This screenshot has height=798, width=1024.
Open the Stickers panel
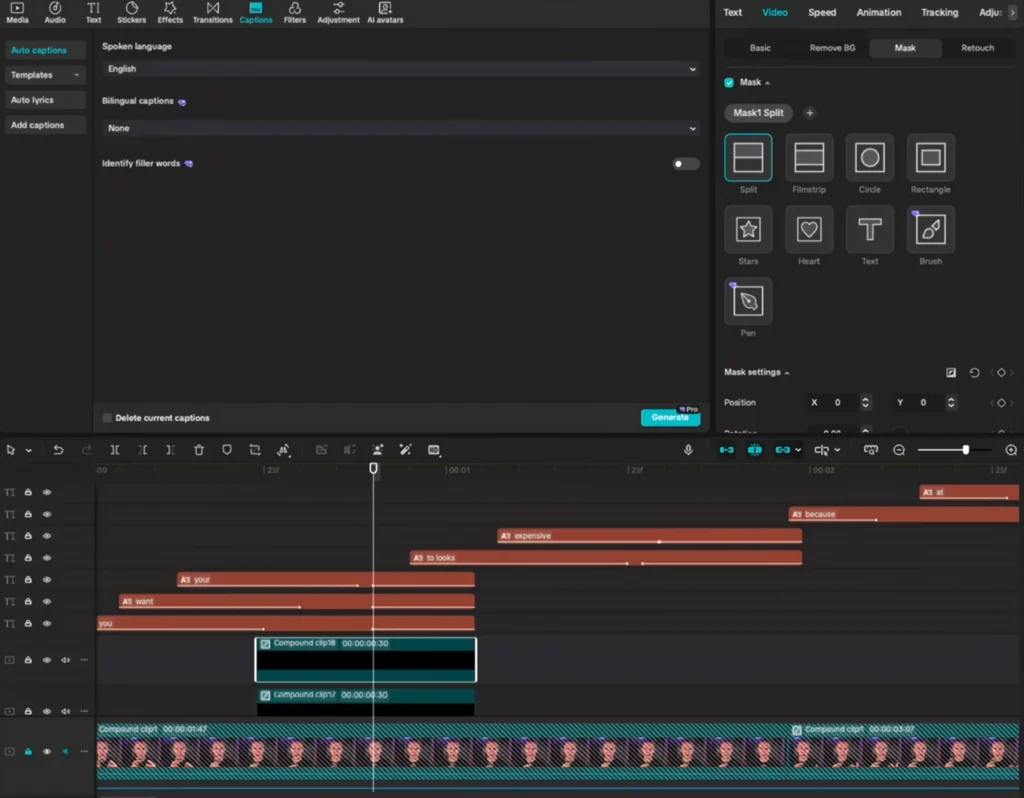131,13
